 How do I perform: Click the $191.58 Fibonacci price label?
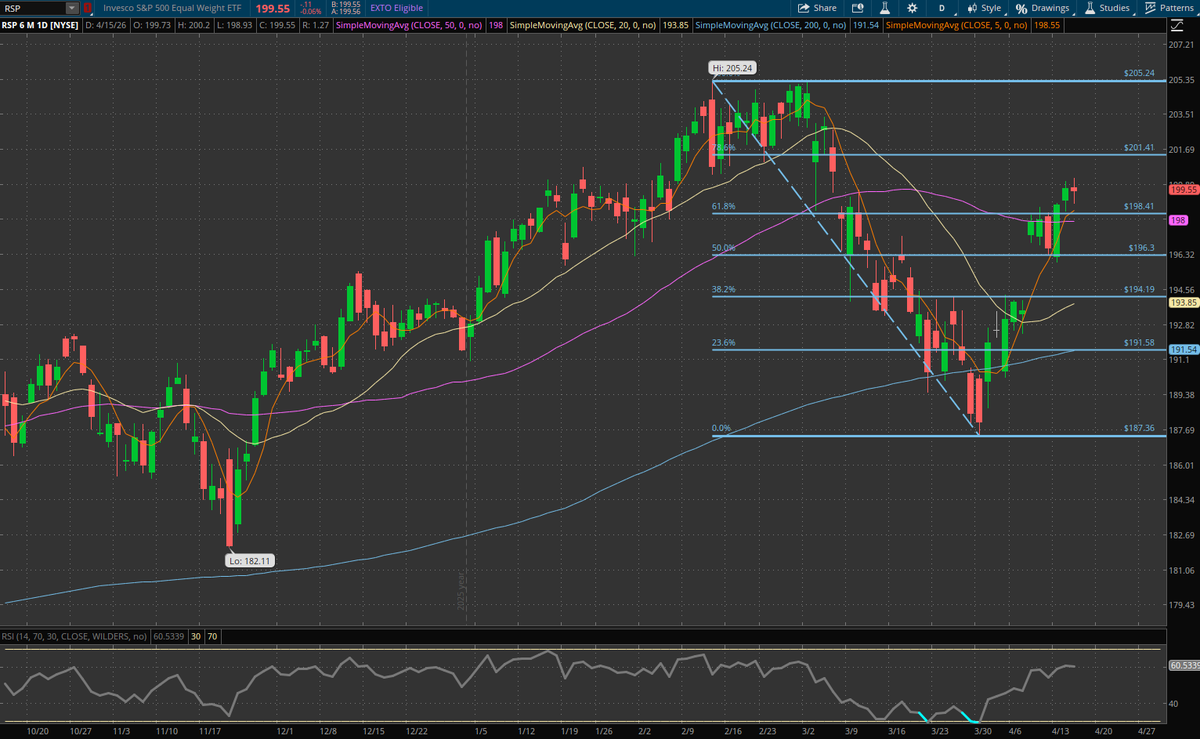pyautogui.click(x=1139, y=341)
